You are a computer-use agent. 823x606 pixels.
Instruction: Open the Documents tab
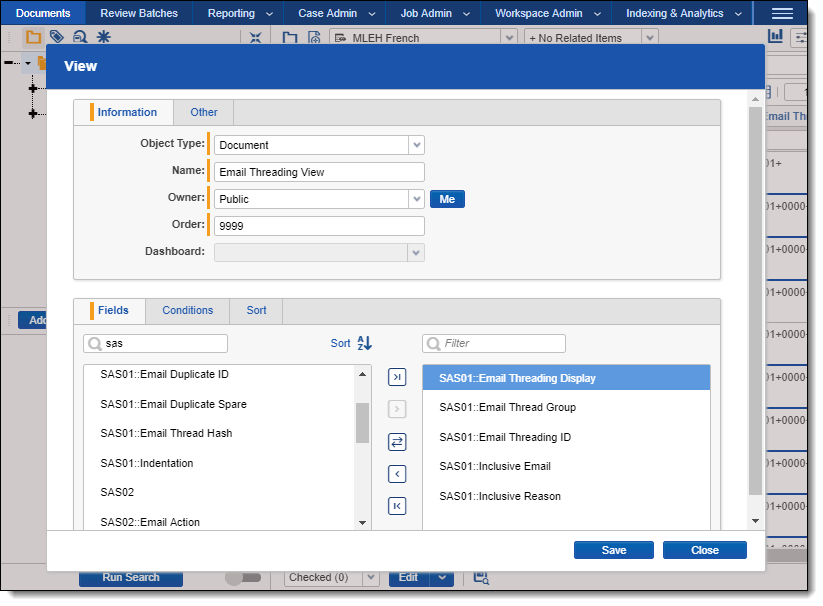[x=43, y=13]
